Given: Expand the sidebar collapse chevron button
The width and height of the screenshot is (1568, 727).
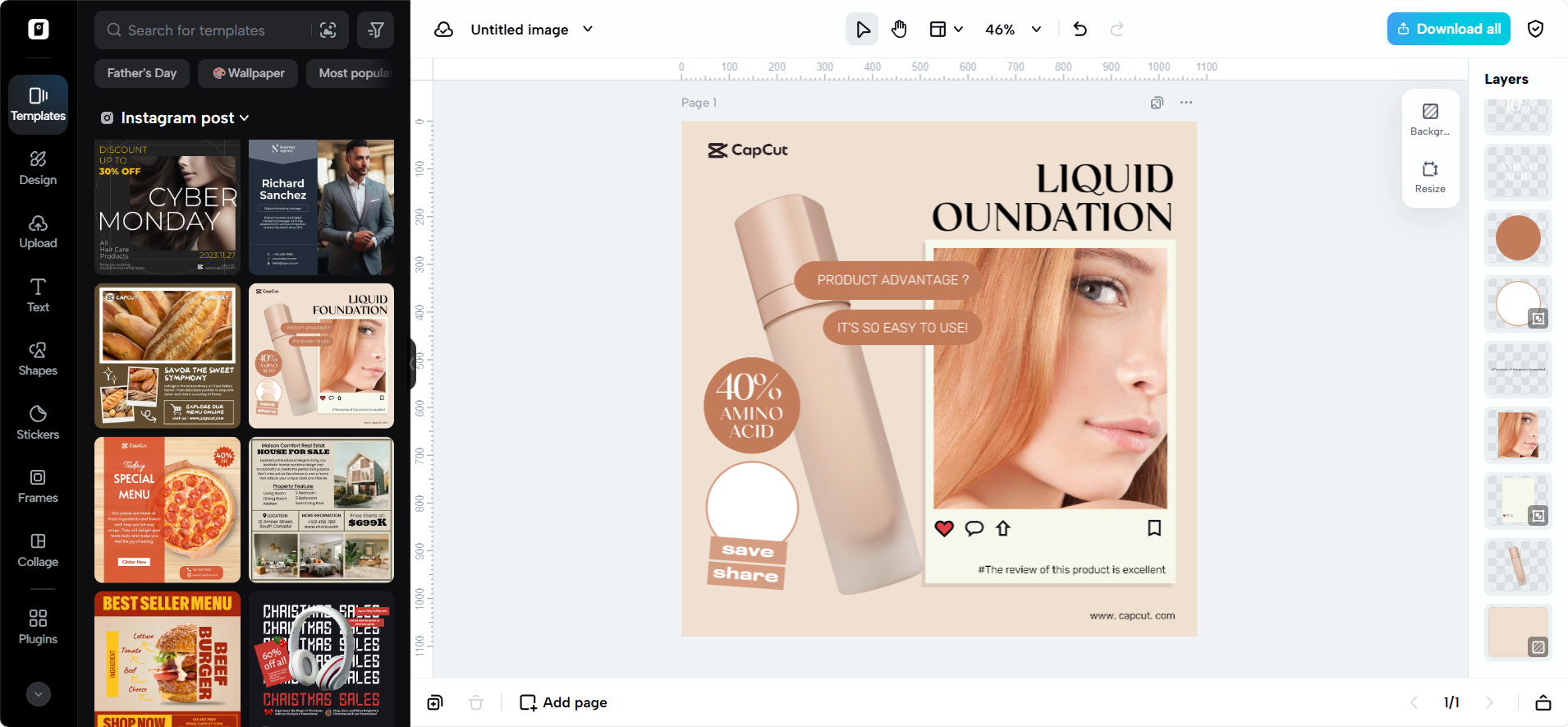Looking at the screenshot, I should coord(38,694).
